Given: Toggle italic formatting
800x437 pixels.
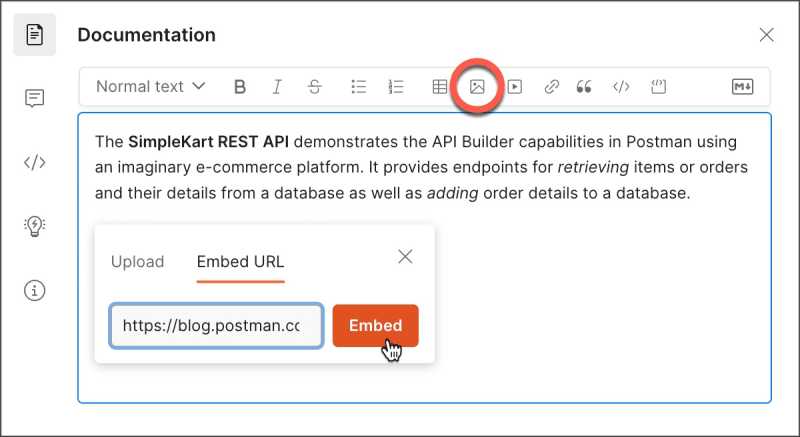Looking at the screenshot, I should tap(277, 87).
